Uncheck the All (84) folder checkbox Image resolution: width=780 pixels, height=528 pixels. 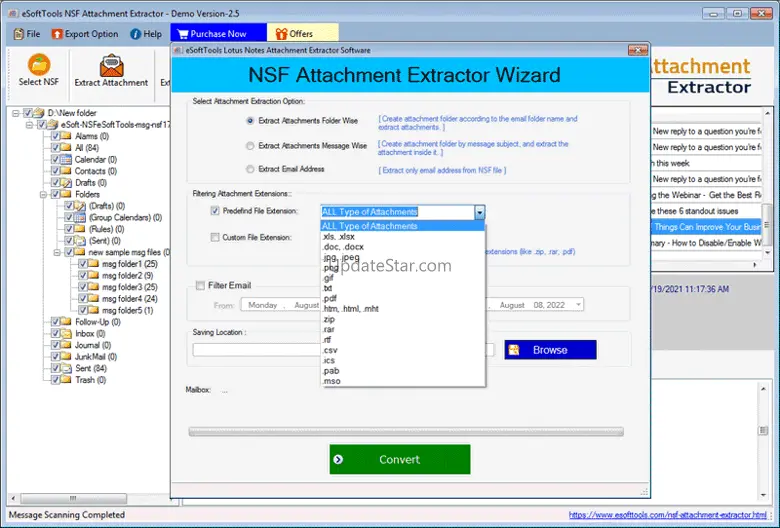coord(55,148)
